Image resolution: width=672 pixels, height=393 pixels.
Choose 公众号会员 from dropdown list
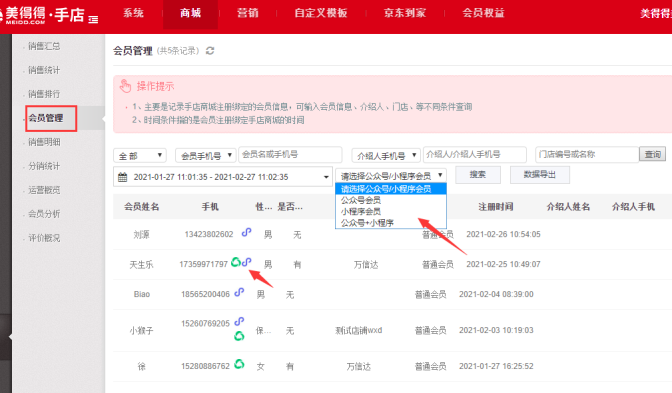[x=391, y=200]
